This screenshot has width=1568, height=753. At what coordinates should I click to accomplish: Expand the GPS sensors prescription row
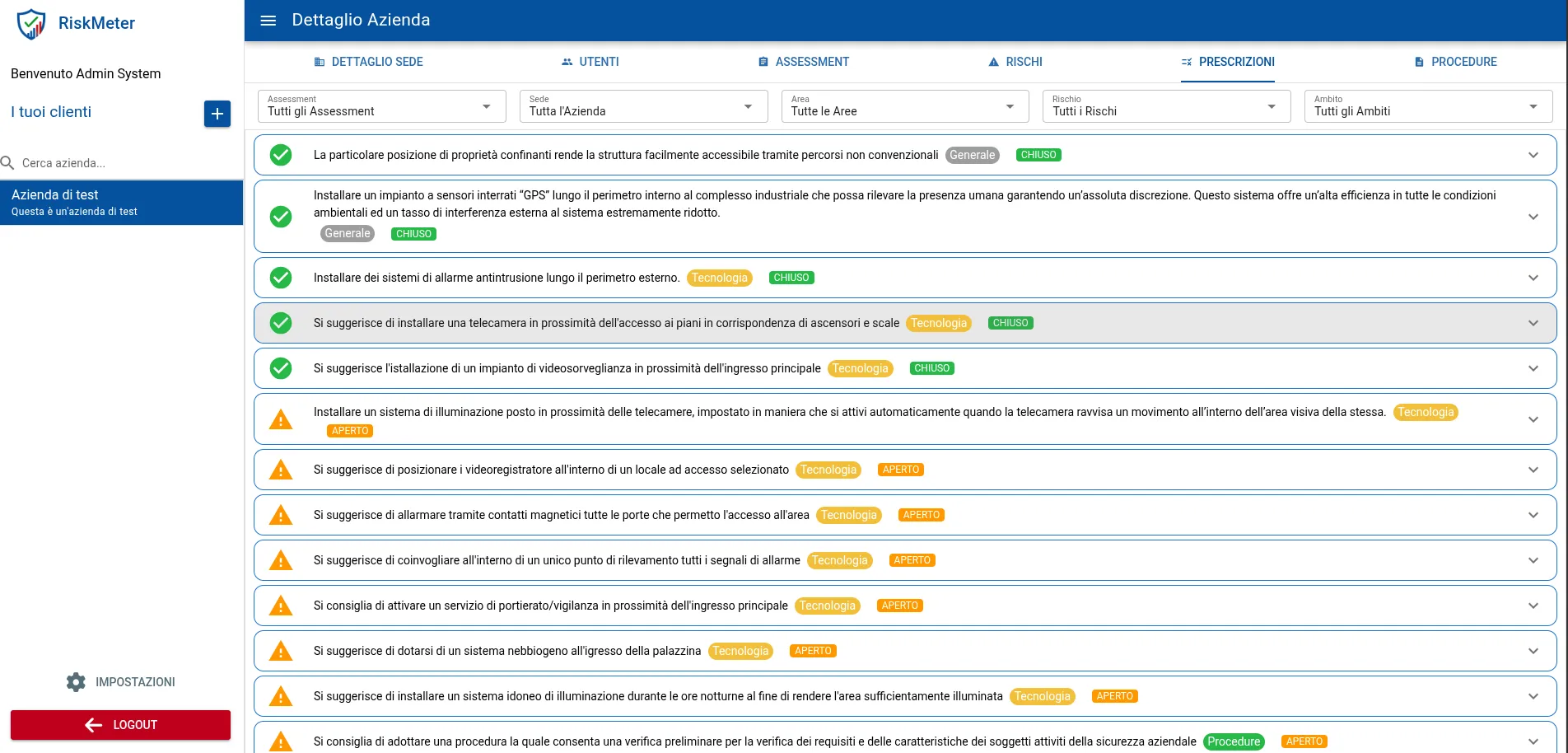(1533, 217)
